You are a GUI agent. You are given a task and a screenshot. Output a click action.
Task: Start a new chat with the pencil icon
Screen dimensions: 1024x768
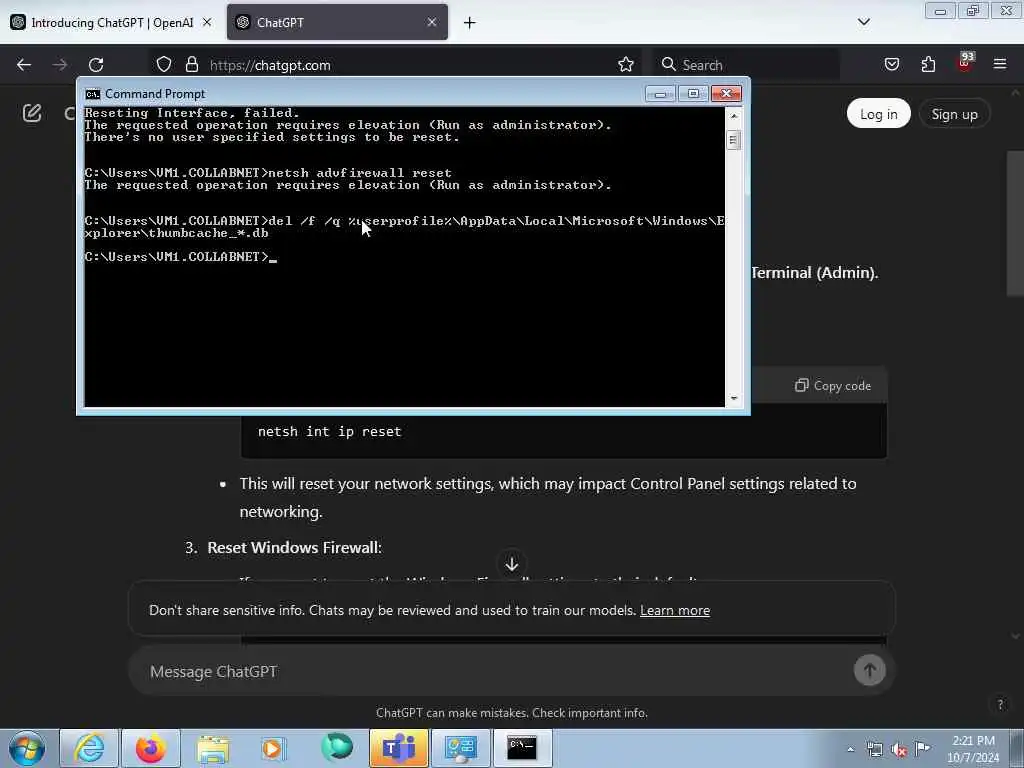pyautogui.click(x=32, y=114)
